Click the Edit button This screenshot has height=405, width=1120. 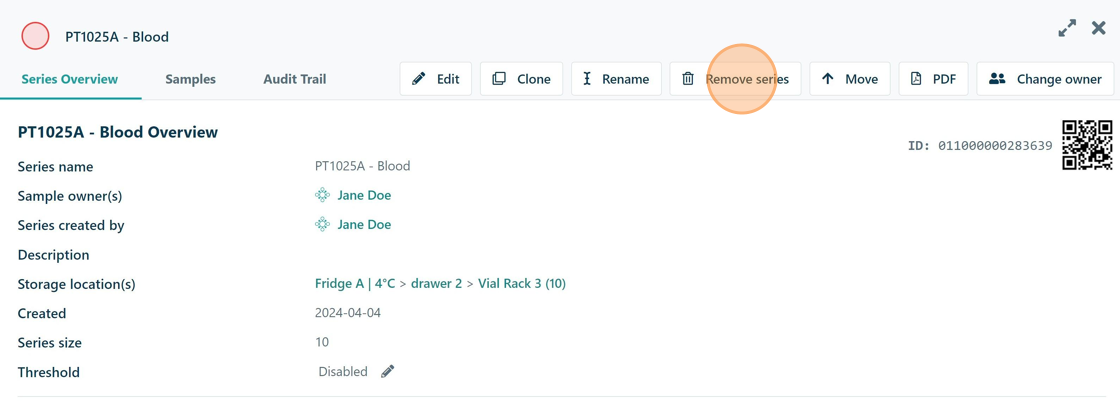click(x=436, y=79)
